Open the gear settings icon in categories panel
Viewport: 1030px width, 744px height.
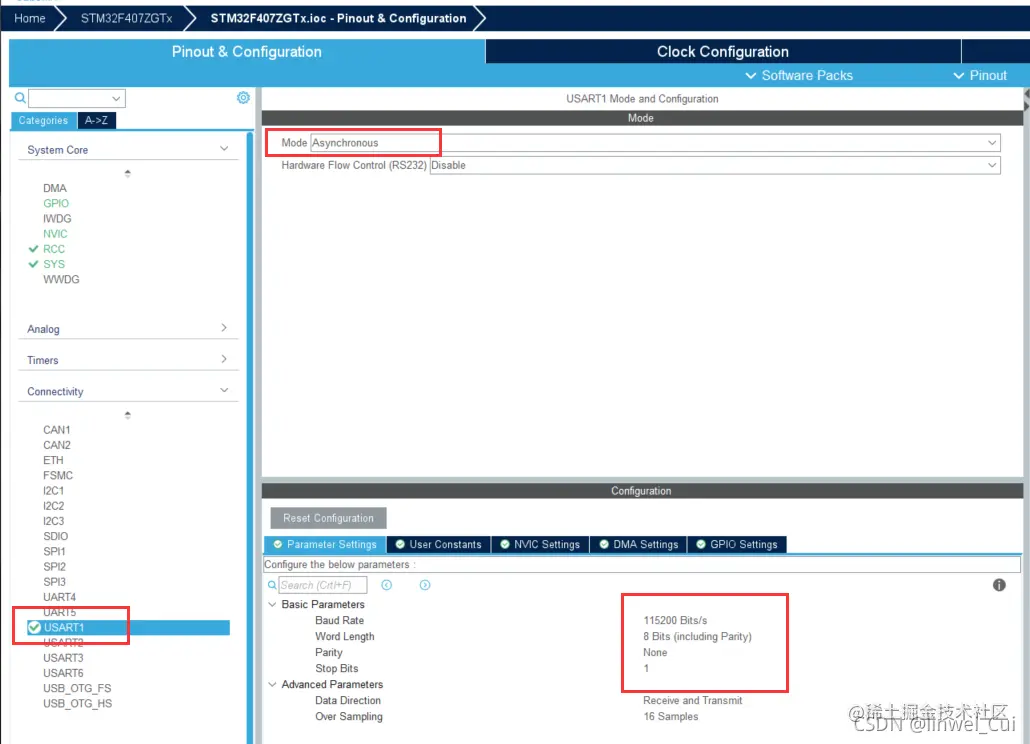[243, 98]
